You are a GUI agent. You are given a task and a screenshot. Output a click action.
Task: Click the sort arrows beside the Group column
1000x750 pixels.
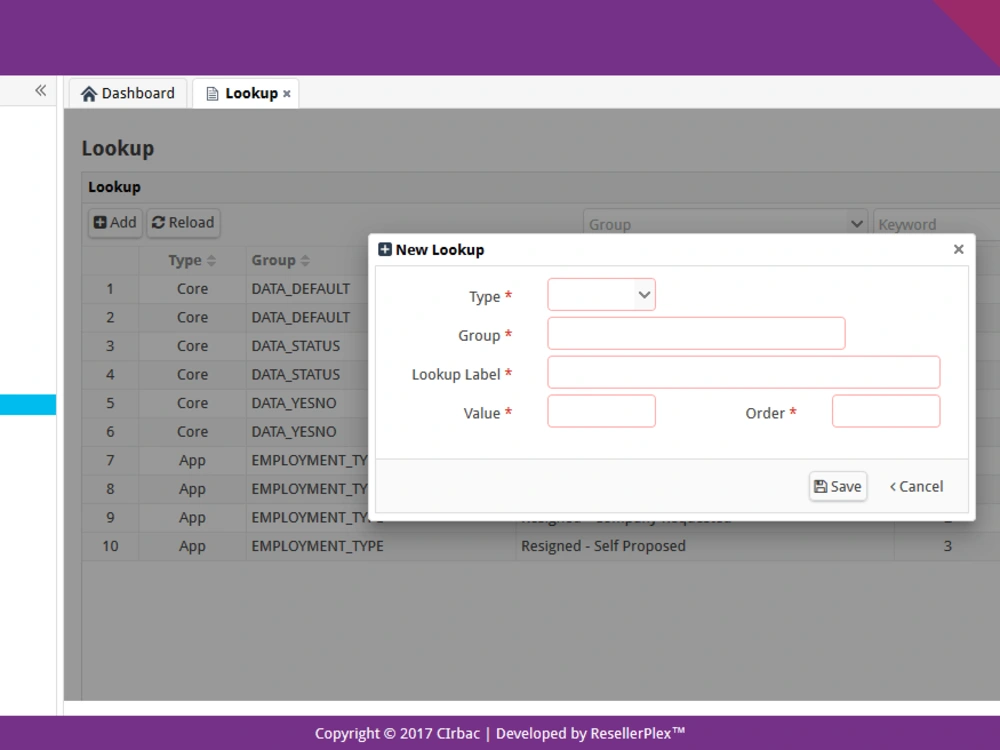(x=305, y=259)
